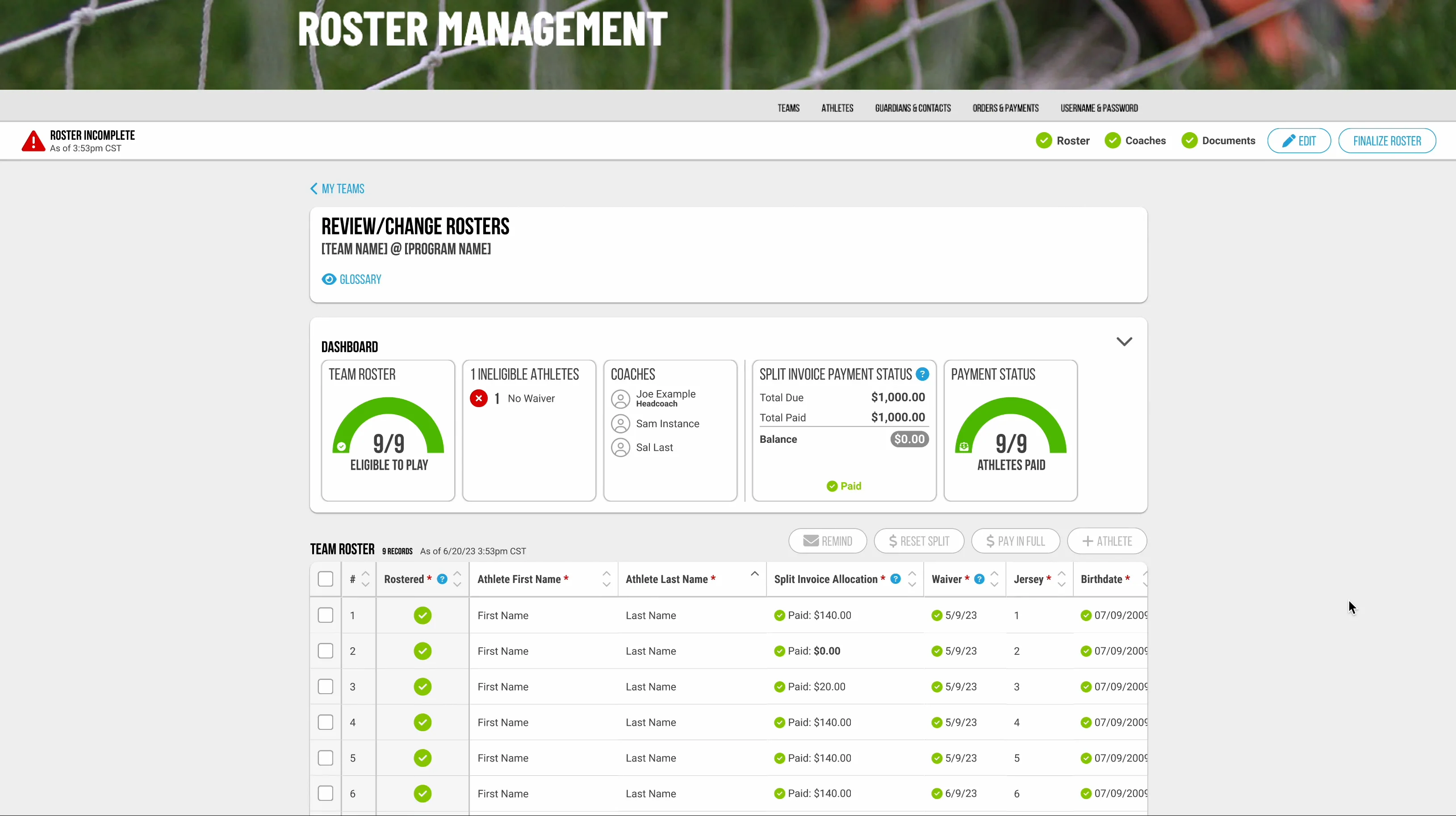Click the help icon next to Waiver column

click(x=979, y=579)
